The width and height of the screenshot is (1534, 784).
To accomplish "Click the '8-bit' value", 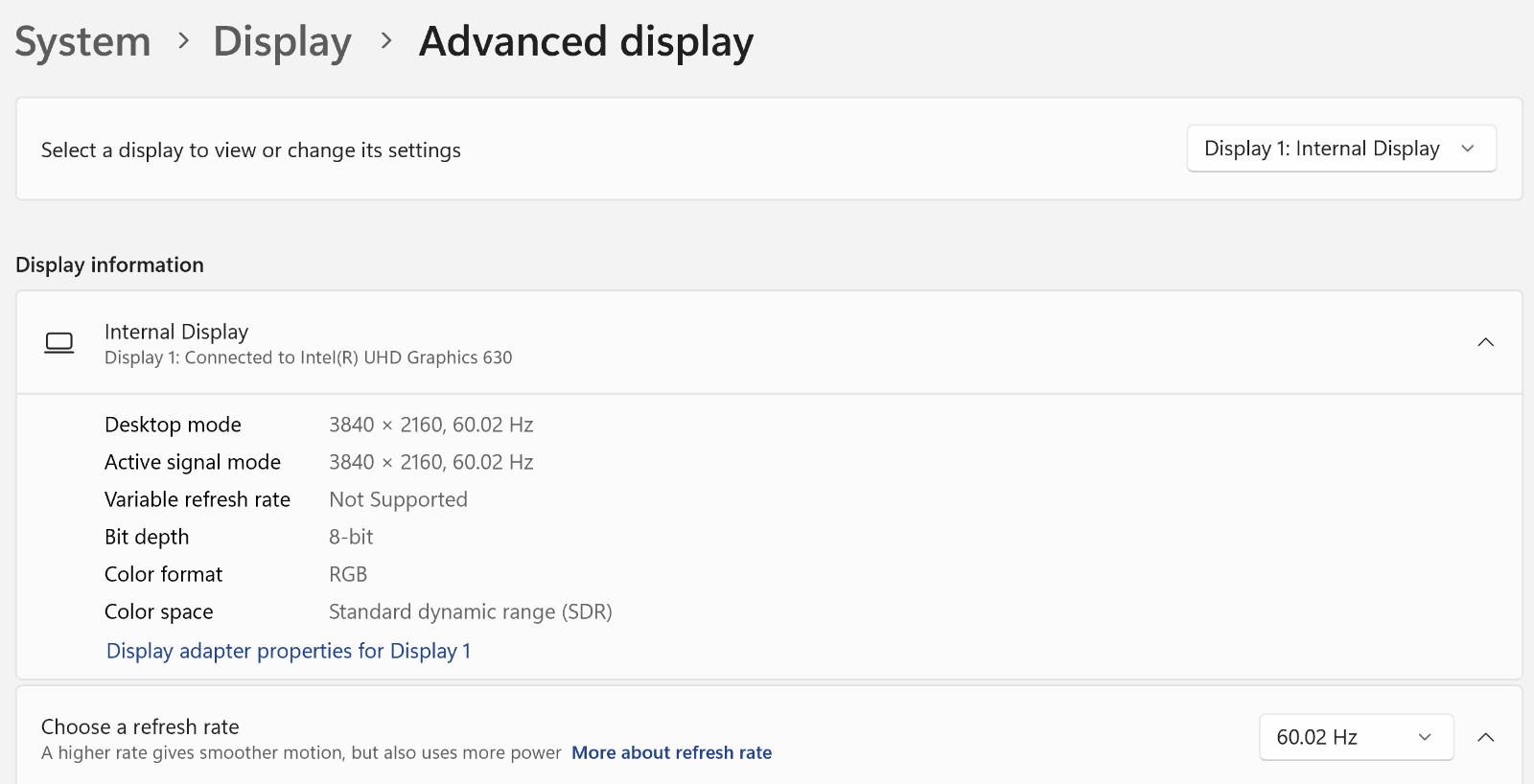I will tap(351, 537).
